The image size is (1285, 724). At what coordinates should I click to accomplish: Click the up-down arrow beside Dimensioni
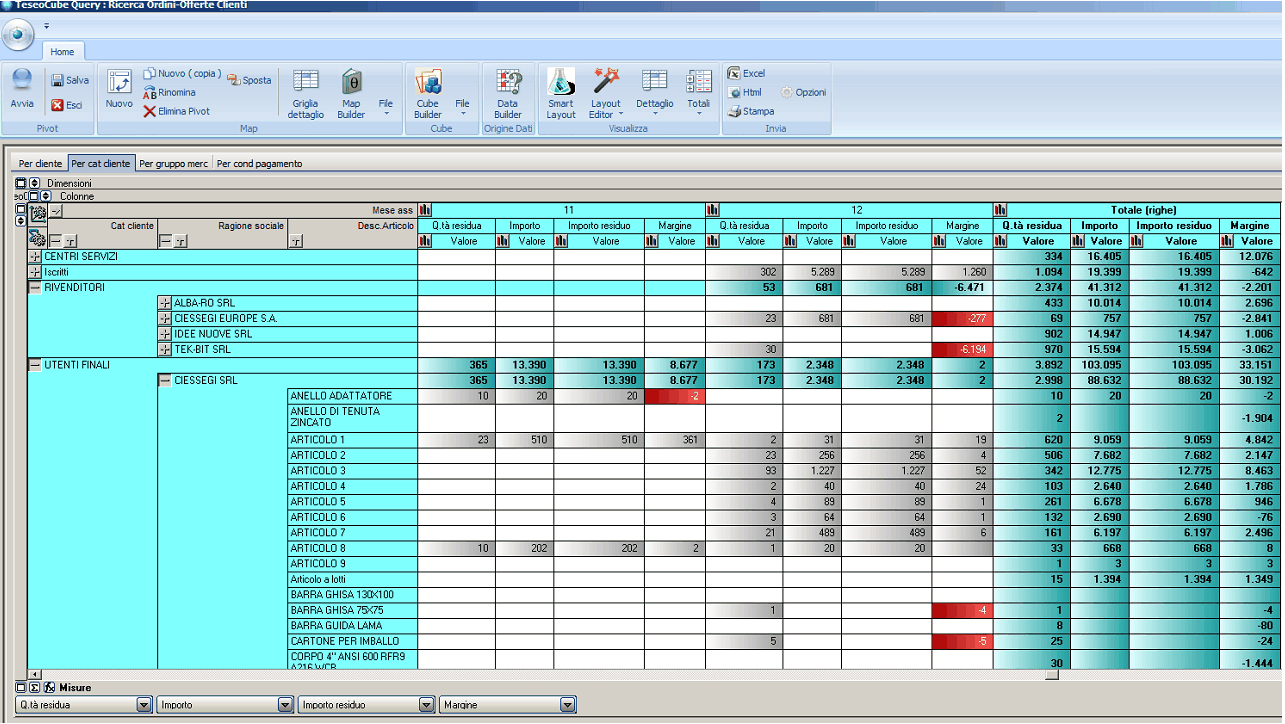point(35,183)
